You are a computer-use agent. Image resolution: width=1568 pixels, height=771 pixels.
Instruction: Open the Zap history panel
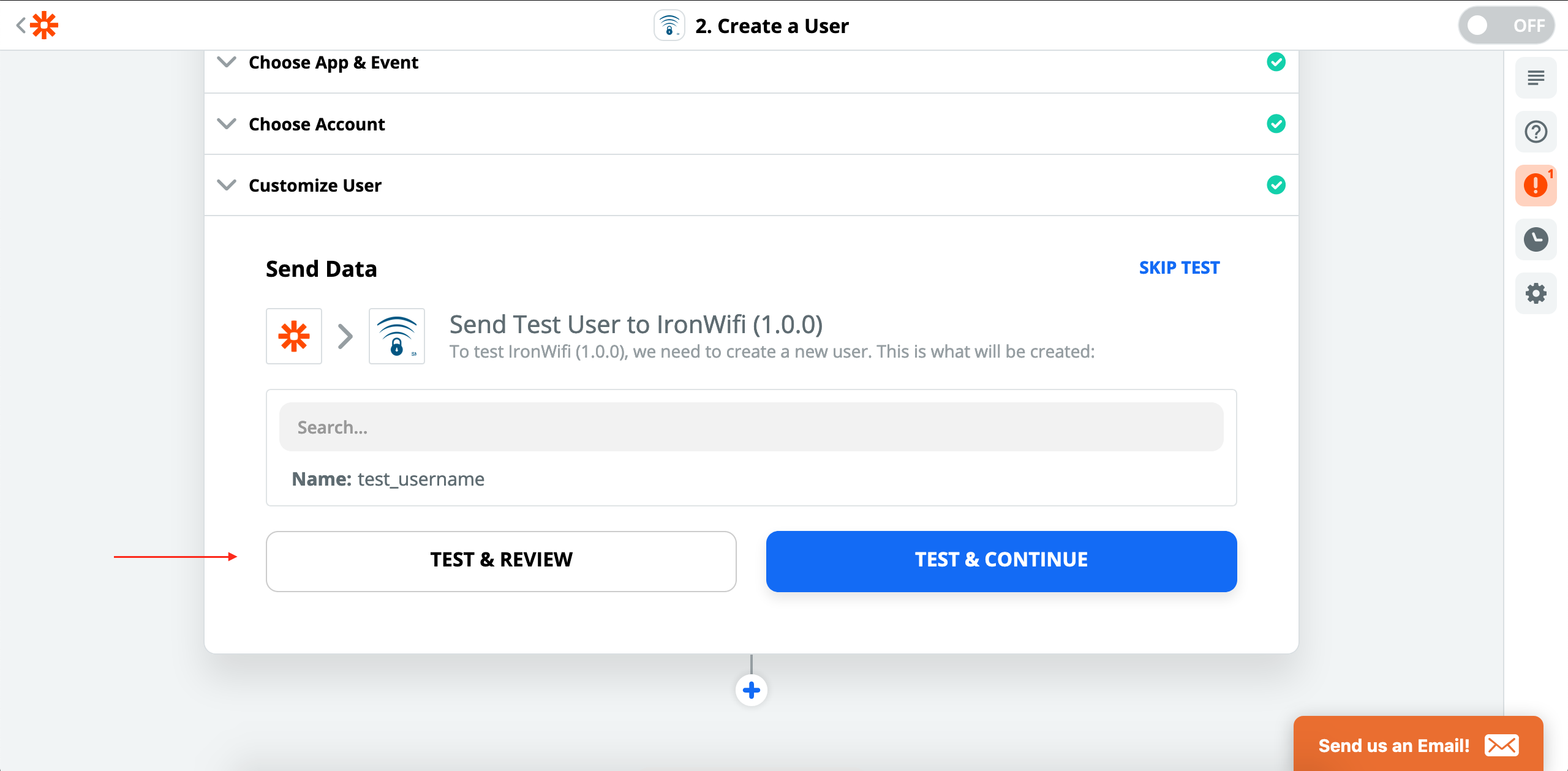(1536, 239)
